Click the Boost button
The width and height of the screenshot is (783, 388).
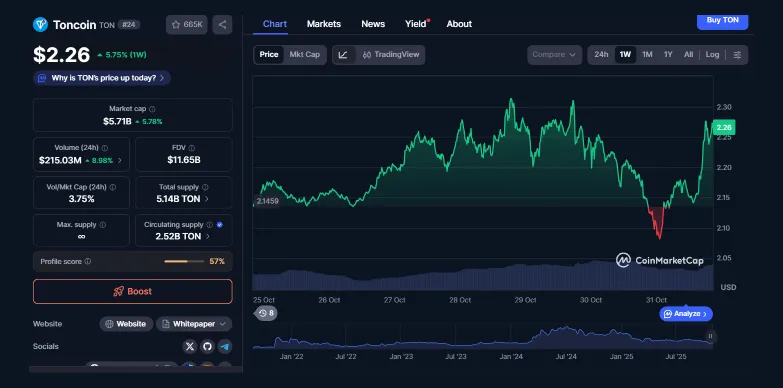(133, 292)
